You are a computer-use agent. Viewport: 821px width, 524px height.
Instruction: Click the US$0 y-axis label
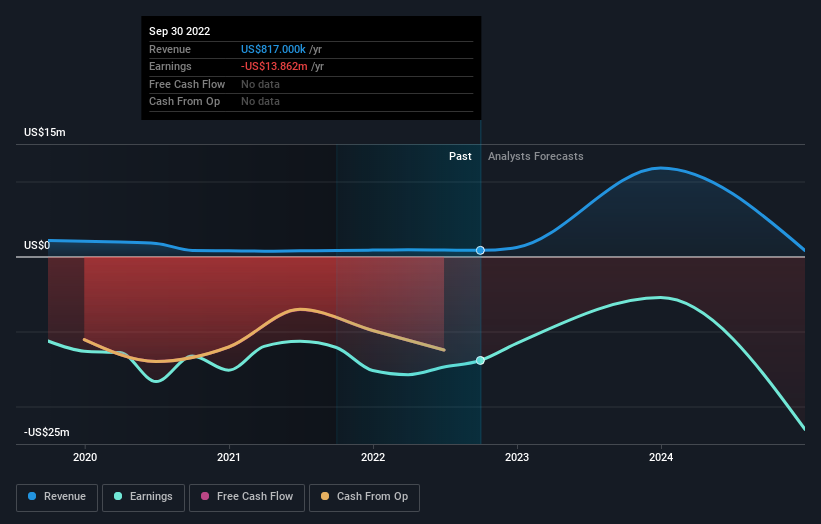click(37, 246)
